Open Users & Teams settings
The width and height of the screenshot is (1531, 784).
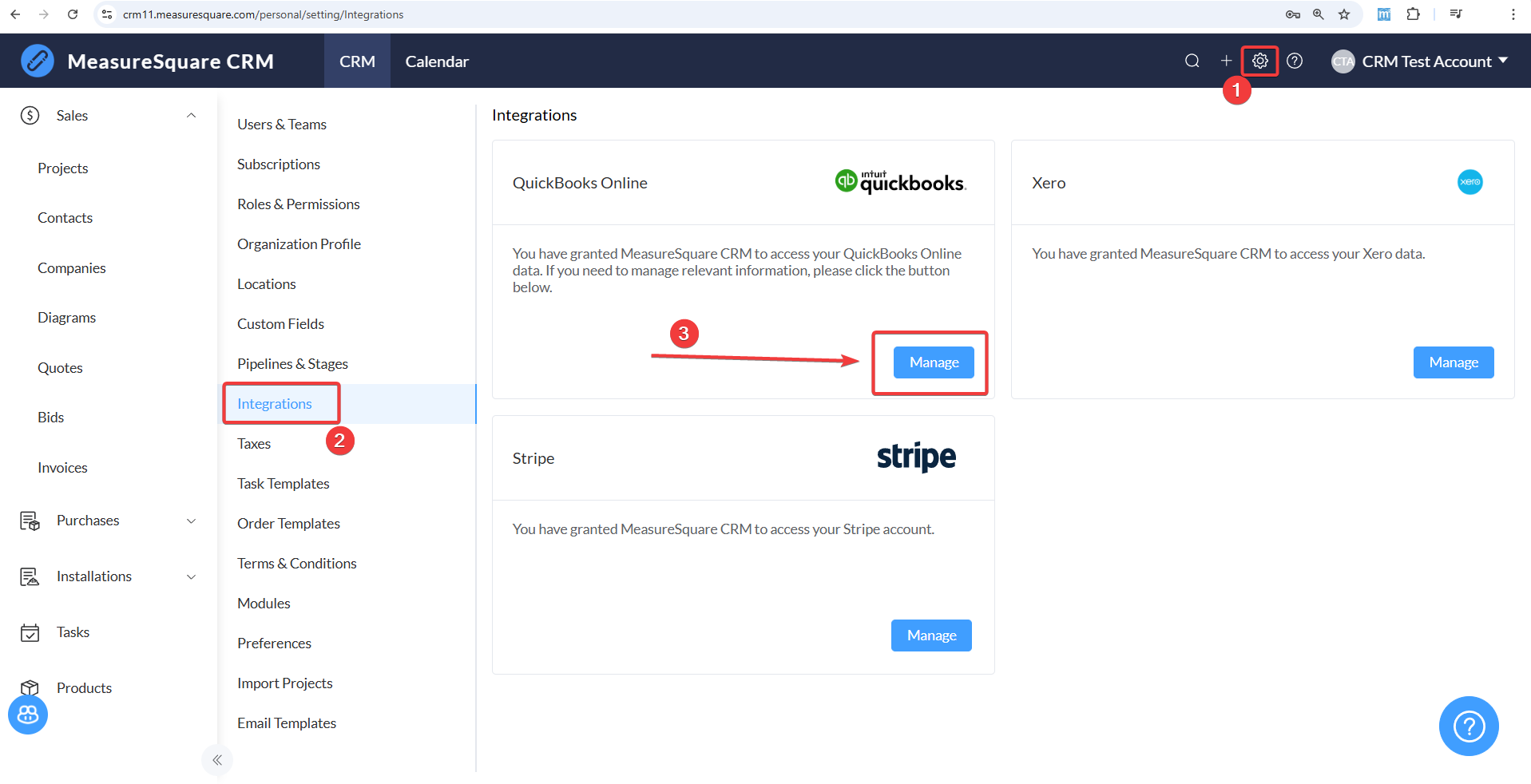(x=282, y=125)
